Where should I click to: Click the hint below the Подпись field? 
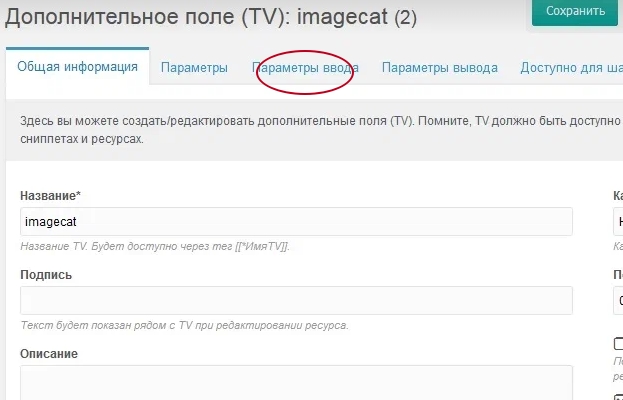click(184, 325)
